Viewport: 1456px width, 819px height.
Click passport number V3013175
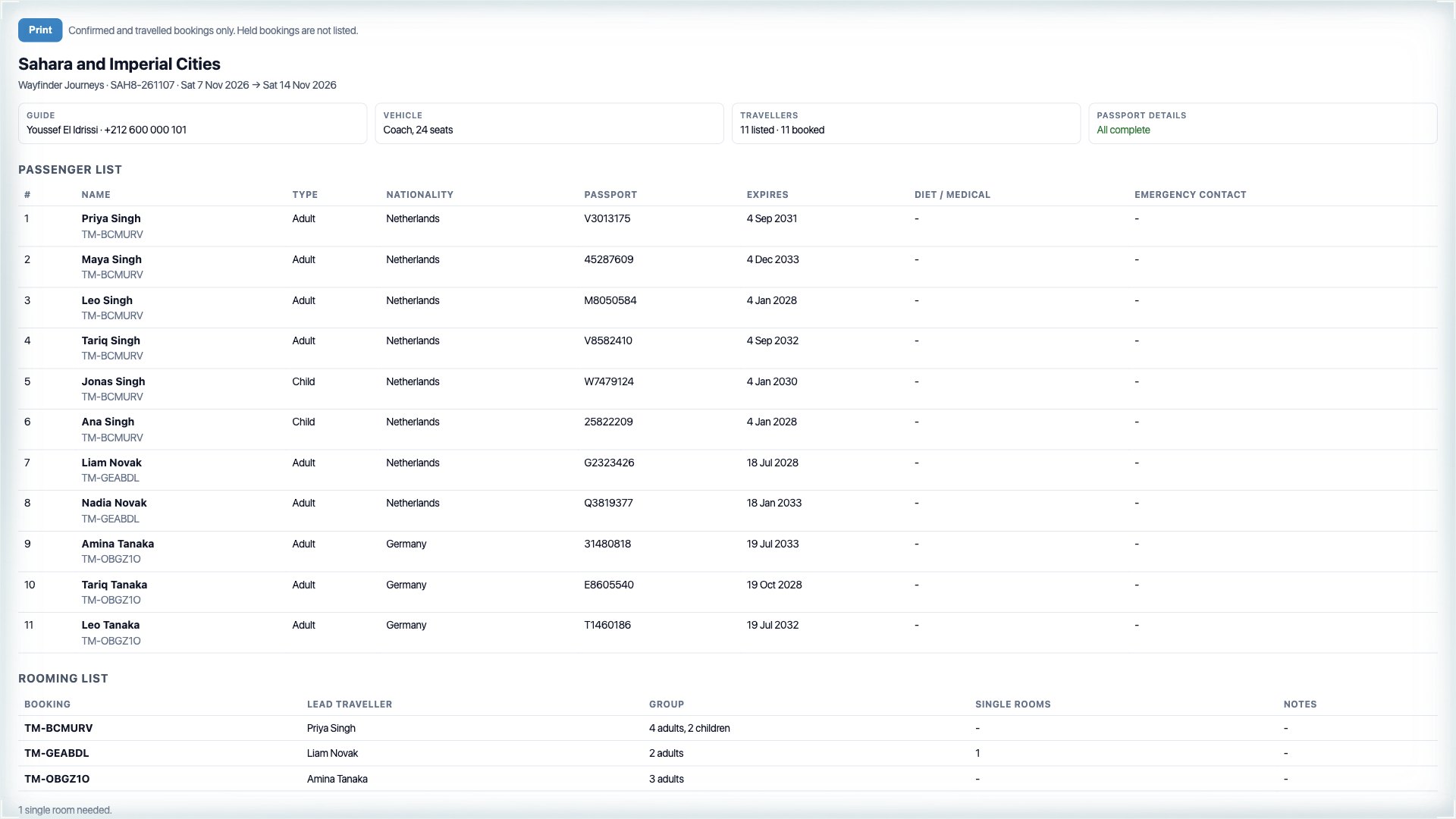pyautogui.click(x=607, y=218)
